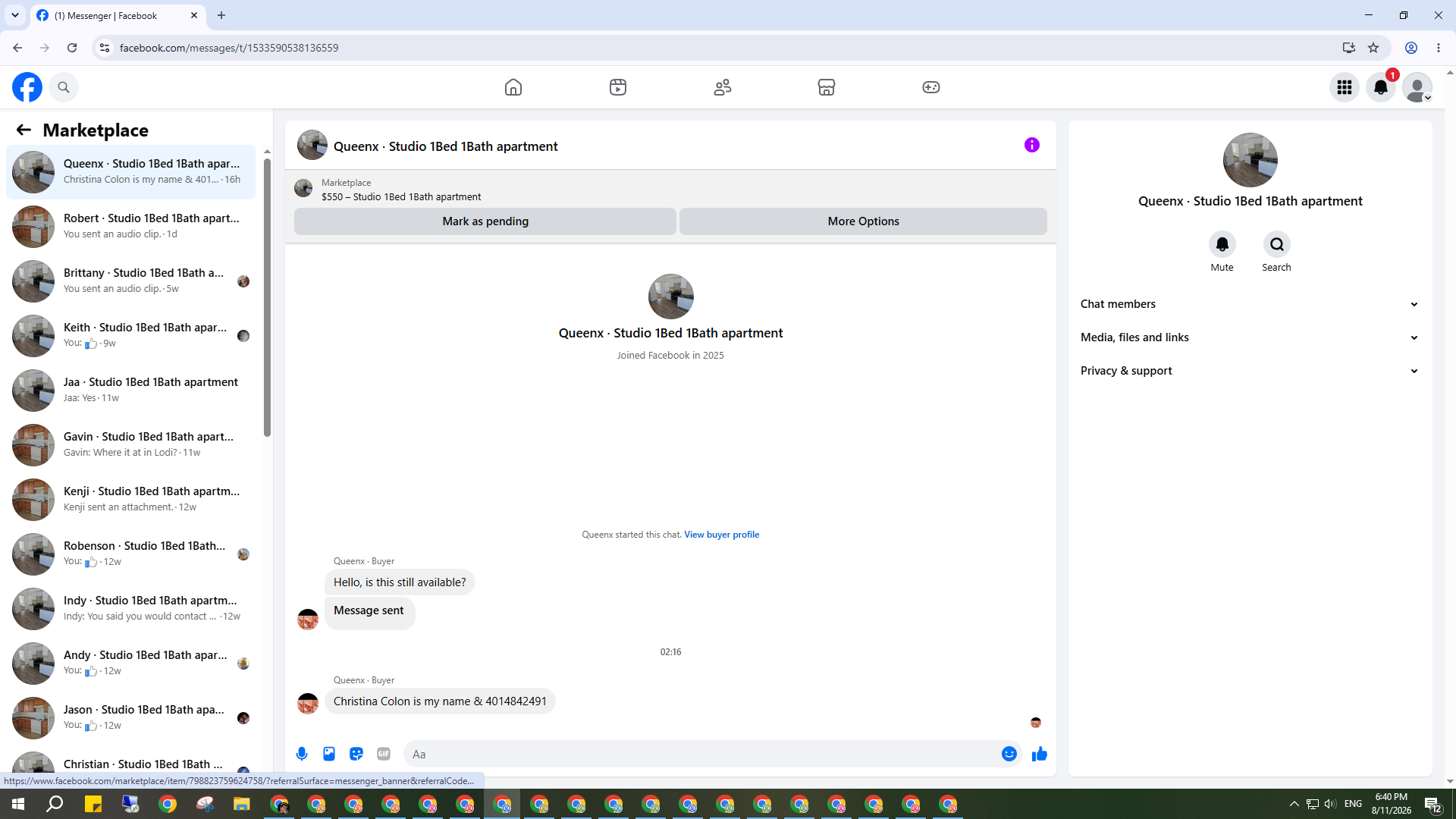The height and width of the screenshot is (819, 1456).
Task: Open the notifications bell
Action: point(1381,87)
